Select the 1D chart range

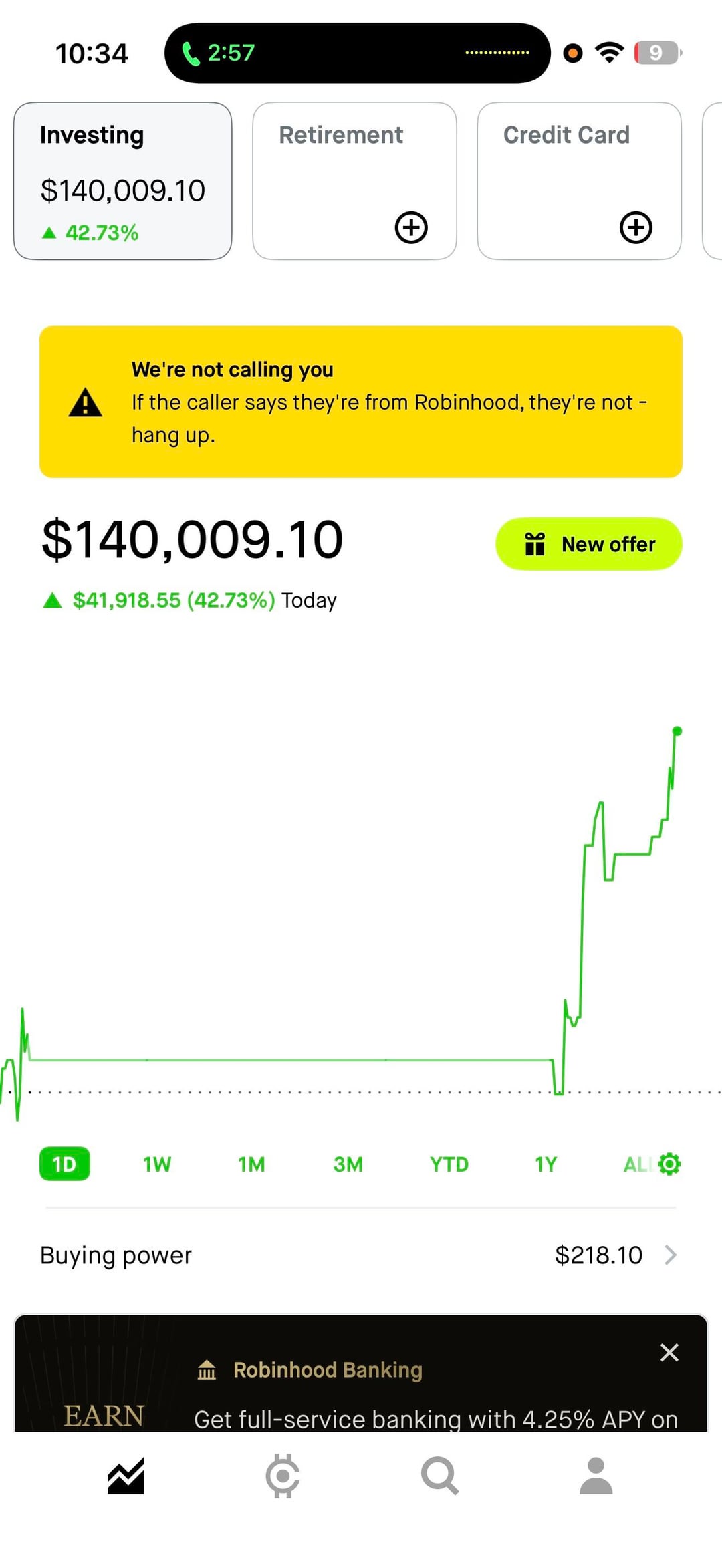[64, 1164]
